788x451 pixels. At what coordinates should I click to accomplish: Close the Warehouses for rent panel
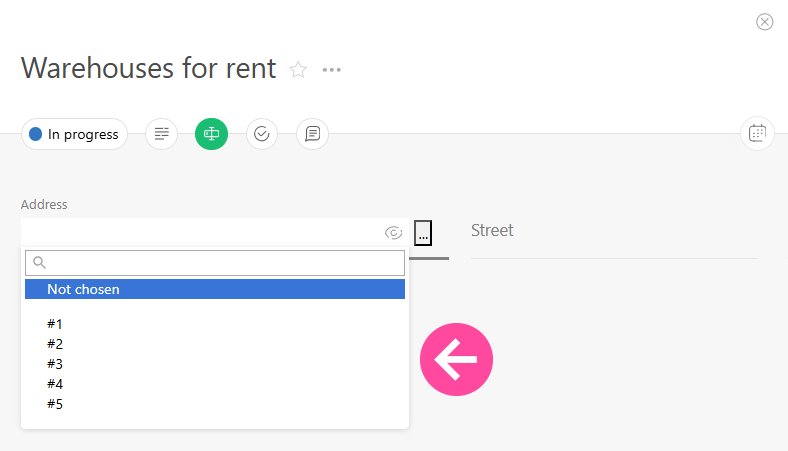(x=765, y=22)
